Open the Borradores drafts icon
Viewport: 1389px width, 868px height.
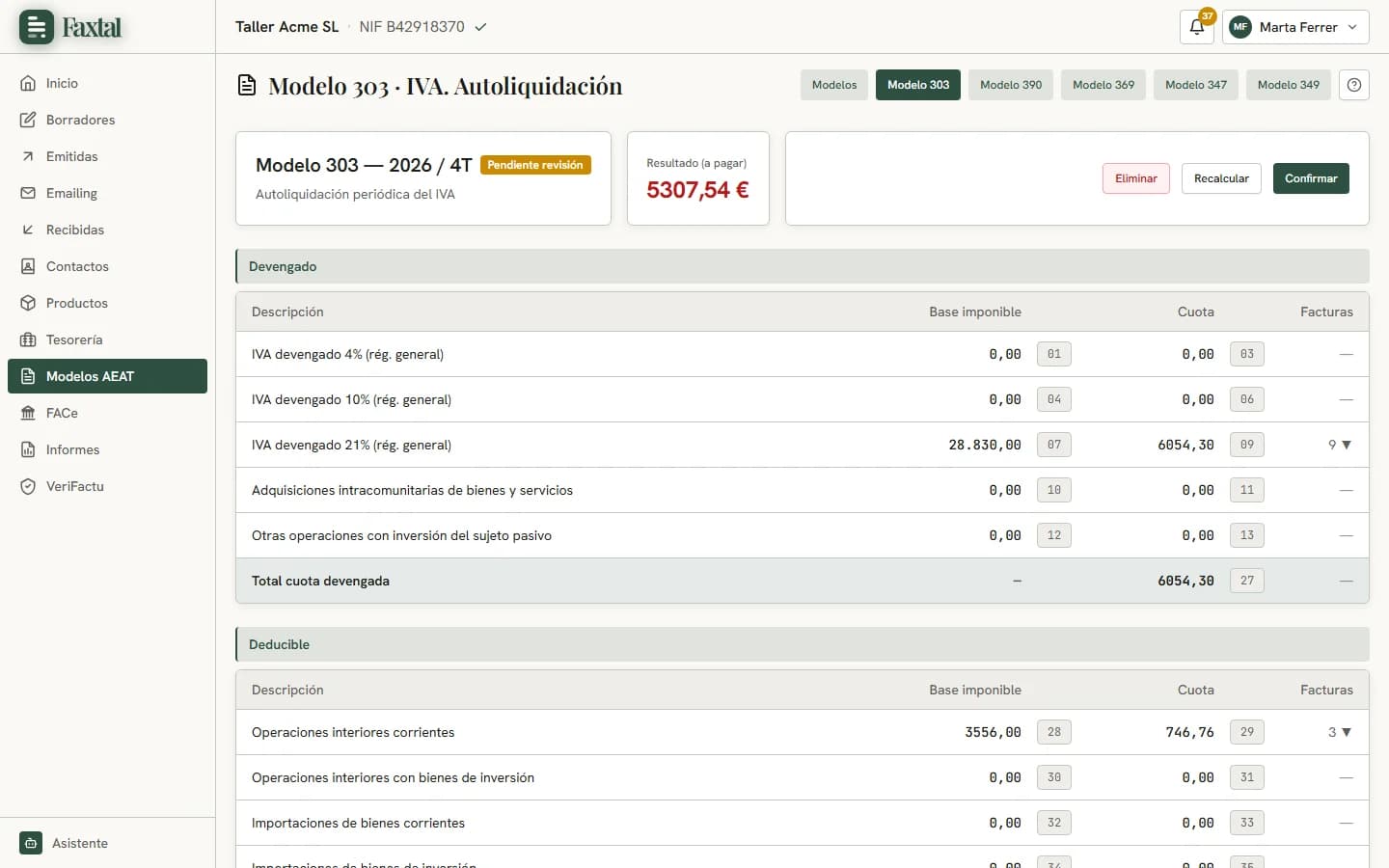click(x=28, y=120)
